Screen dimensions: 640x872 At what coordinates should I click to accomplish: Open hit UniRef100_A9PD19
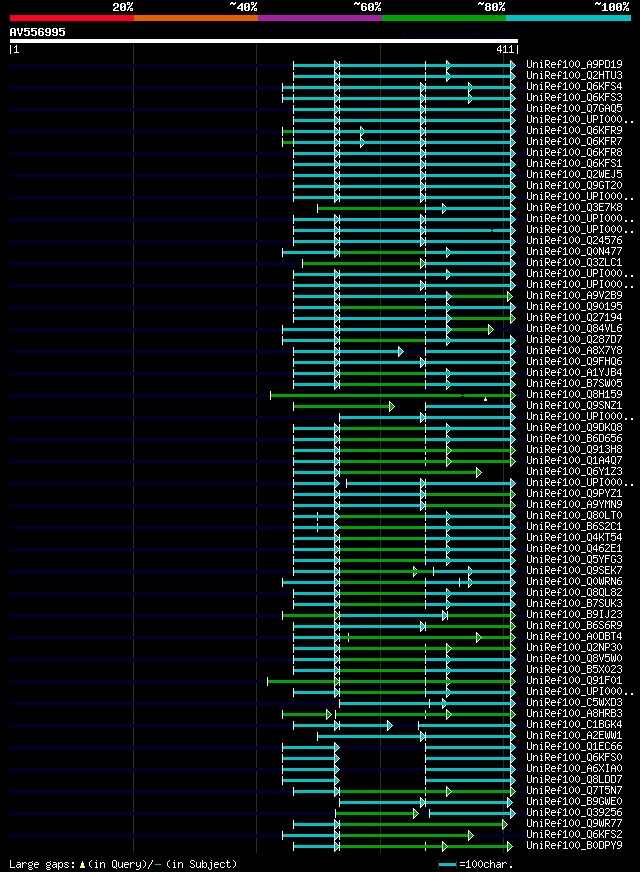click(x=574, y=65)
